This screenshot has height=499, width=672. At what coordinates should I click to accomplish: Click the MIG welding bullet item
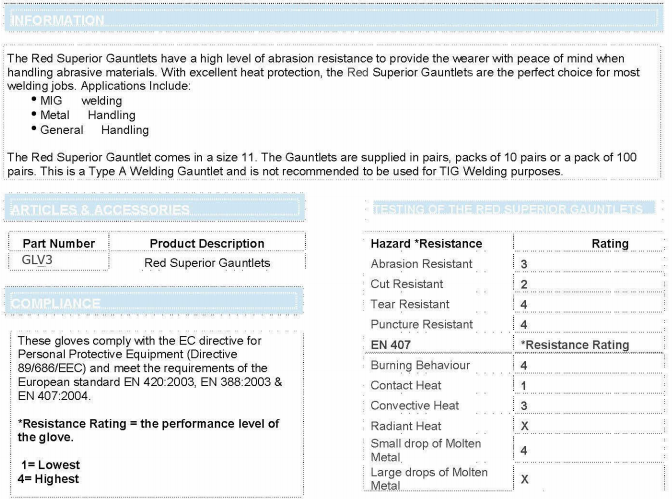(80, 101)
